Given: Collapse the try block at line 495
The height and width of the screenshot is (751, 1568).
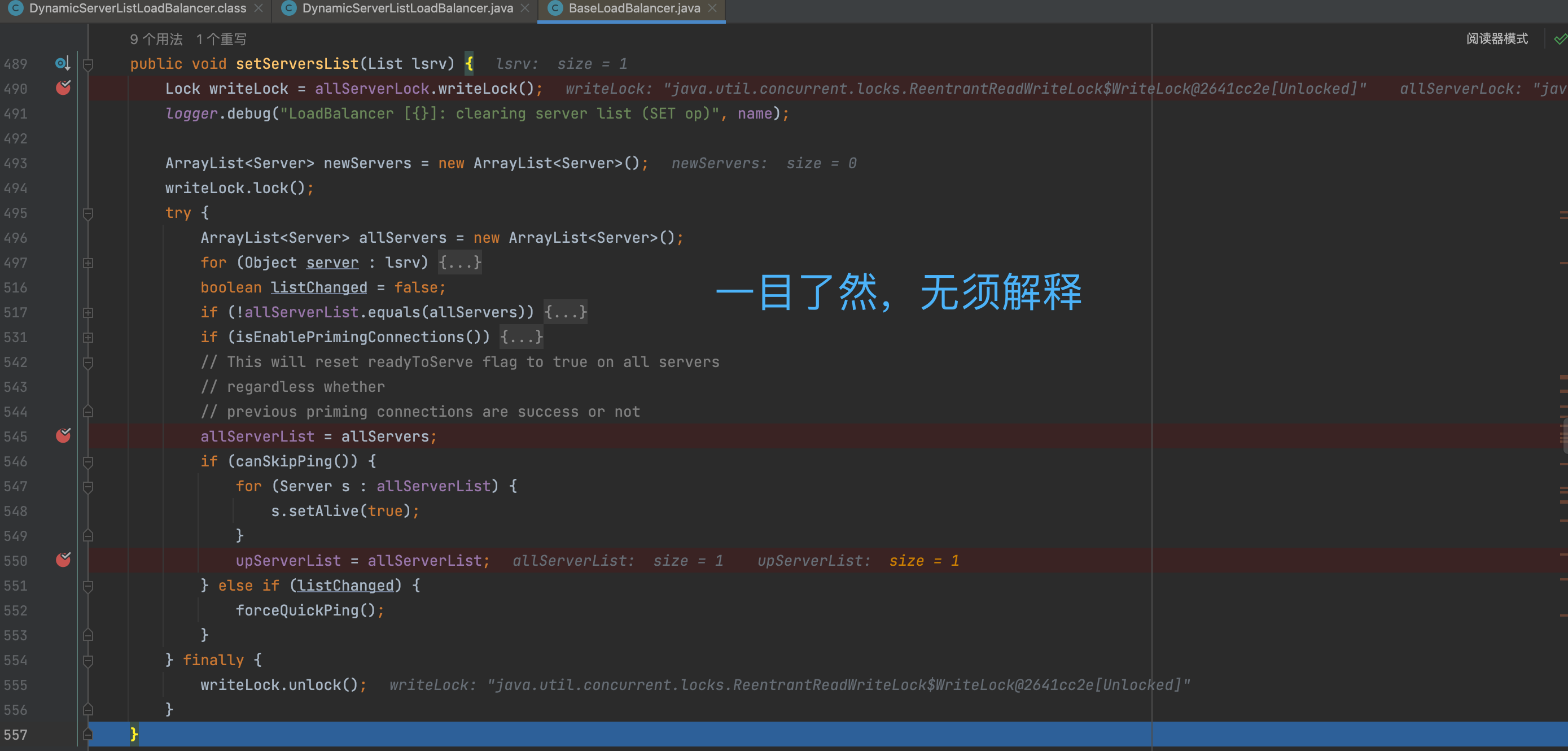Looking at the screenshot, I should (87, 213).
